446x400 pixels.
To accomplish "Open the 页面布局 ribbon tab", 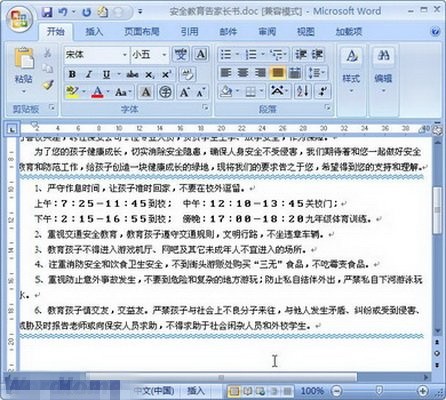I will [x=142, y=32].
